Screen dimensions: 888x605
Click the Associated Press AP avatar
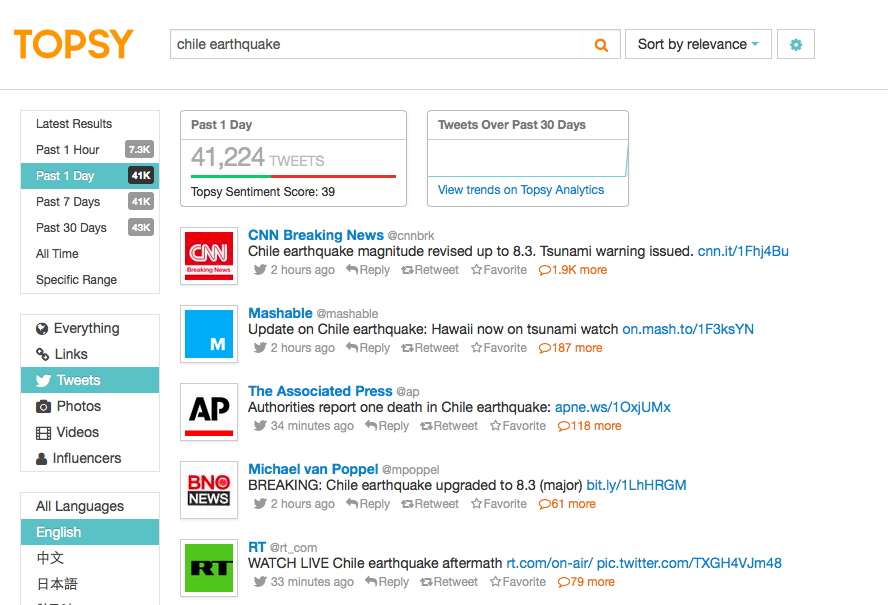pyautogui.click(x=209, y=412)
